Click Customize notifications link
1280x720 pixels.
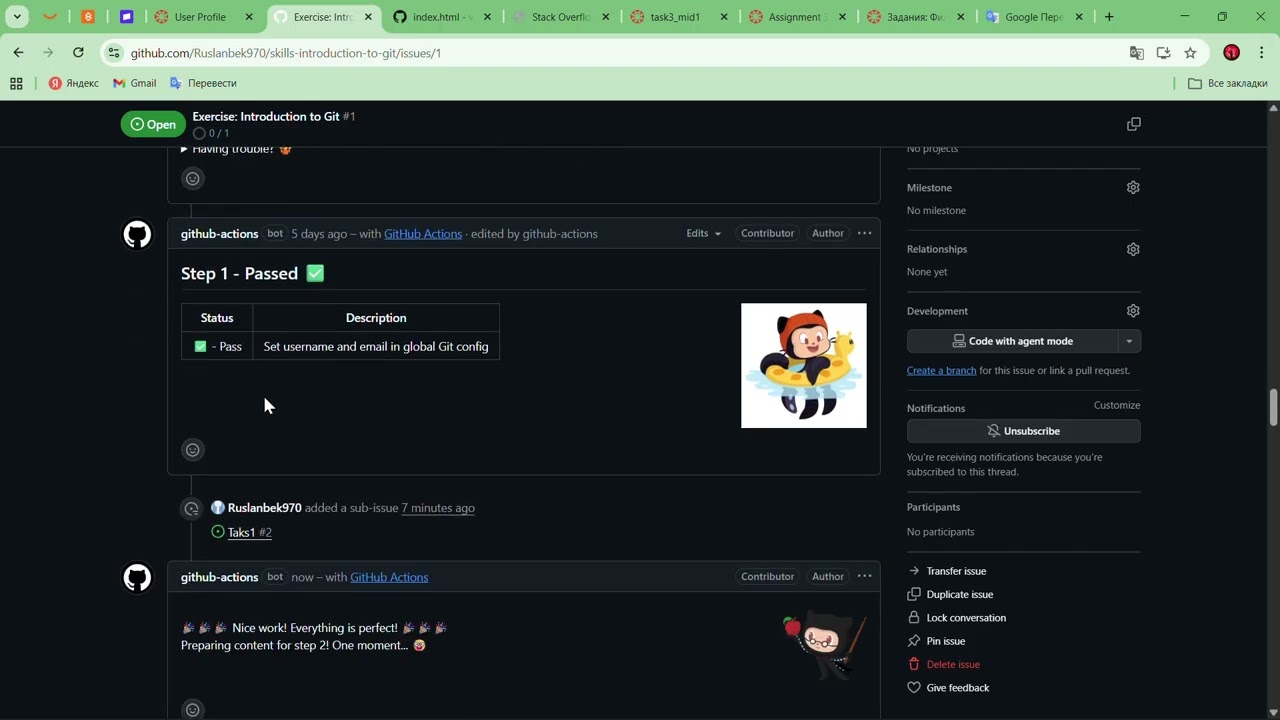coord(1117,405)
